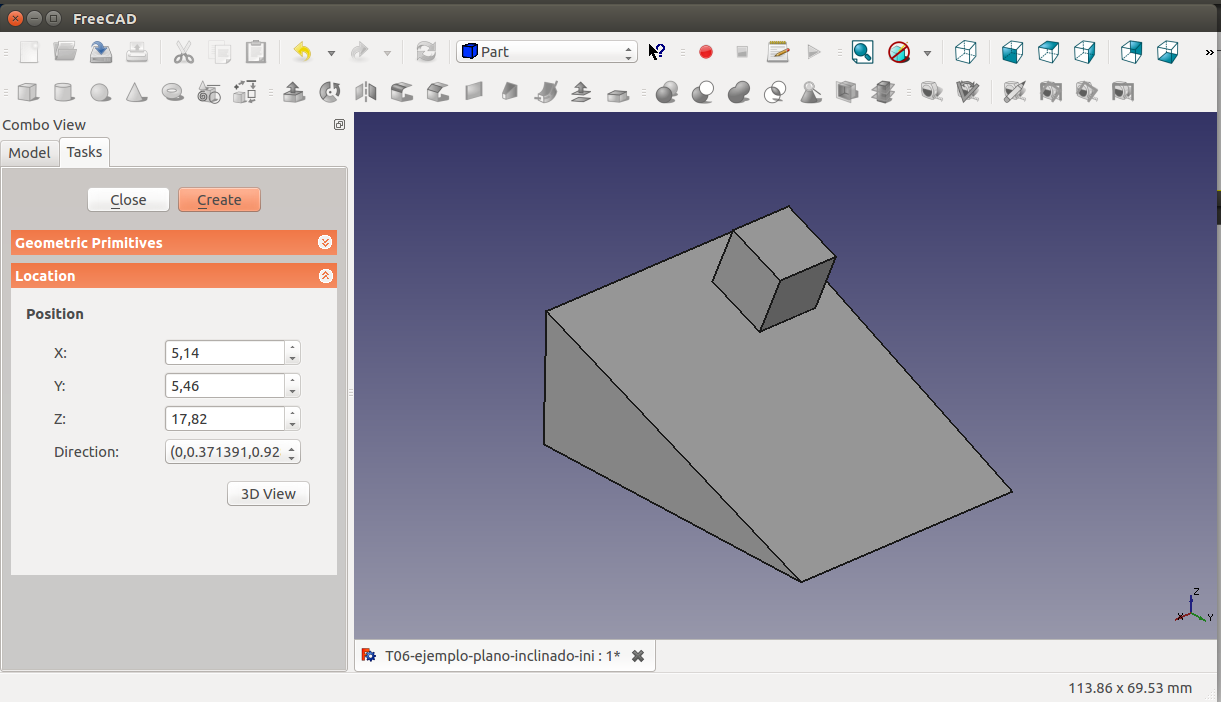Click the X position input field
The width and height of the screenshot is (1221, 702).
click(225, 353)
